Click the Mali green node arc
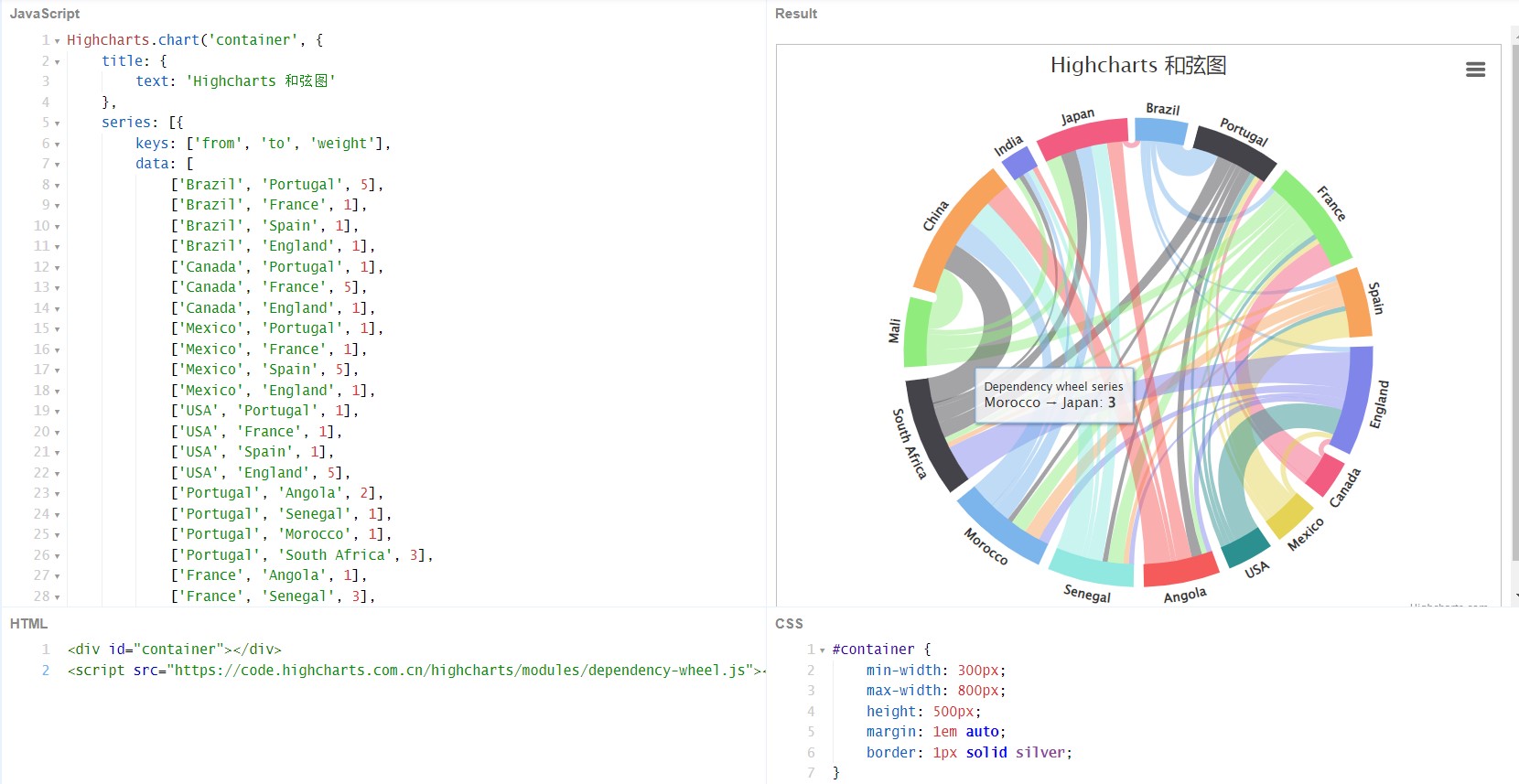 [918, 332]
